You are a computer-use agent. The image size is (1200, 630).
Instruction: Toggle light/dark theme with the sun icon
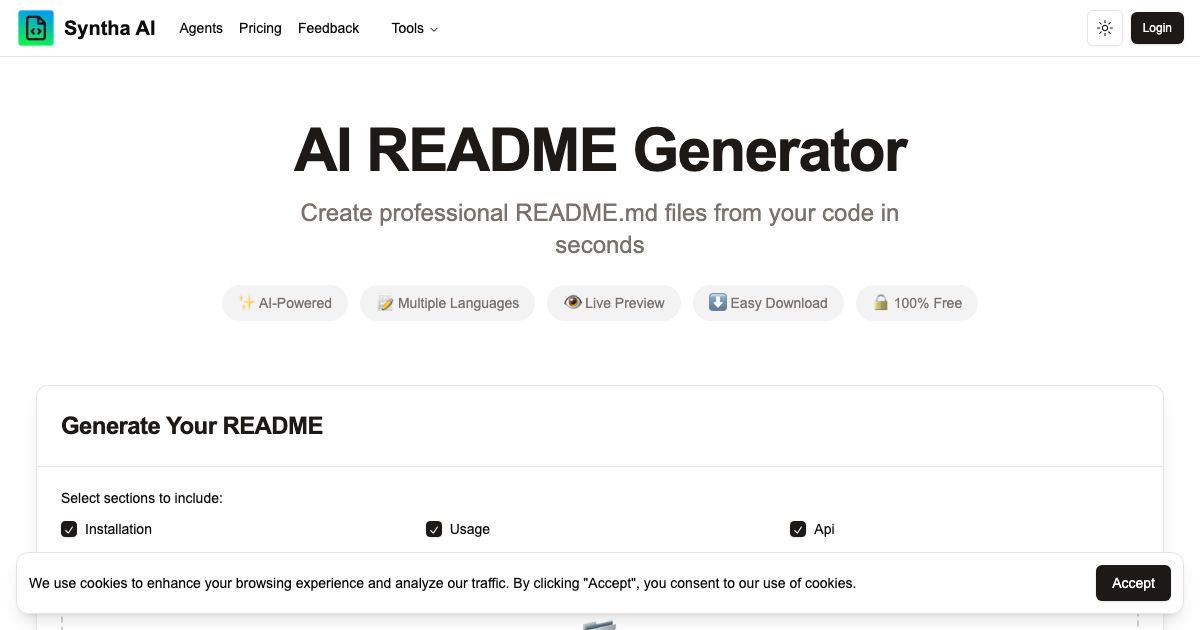pos(1104,28)
